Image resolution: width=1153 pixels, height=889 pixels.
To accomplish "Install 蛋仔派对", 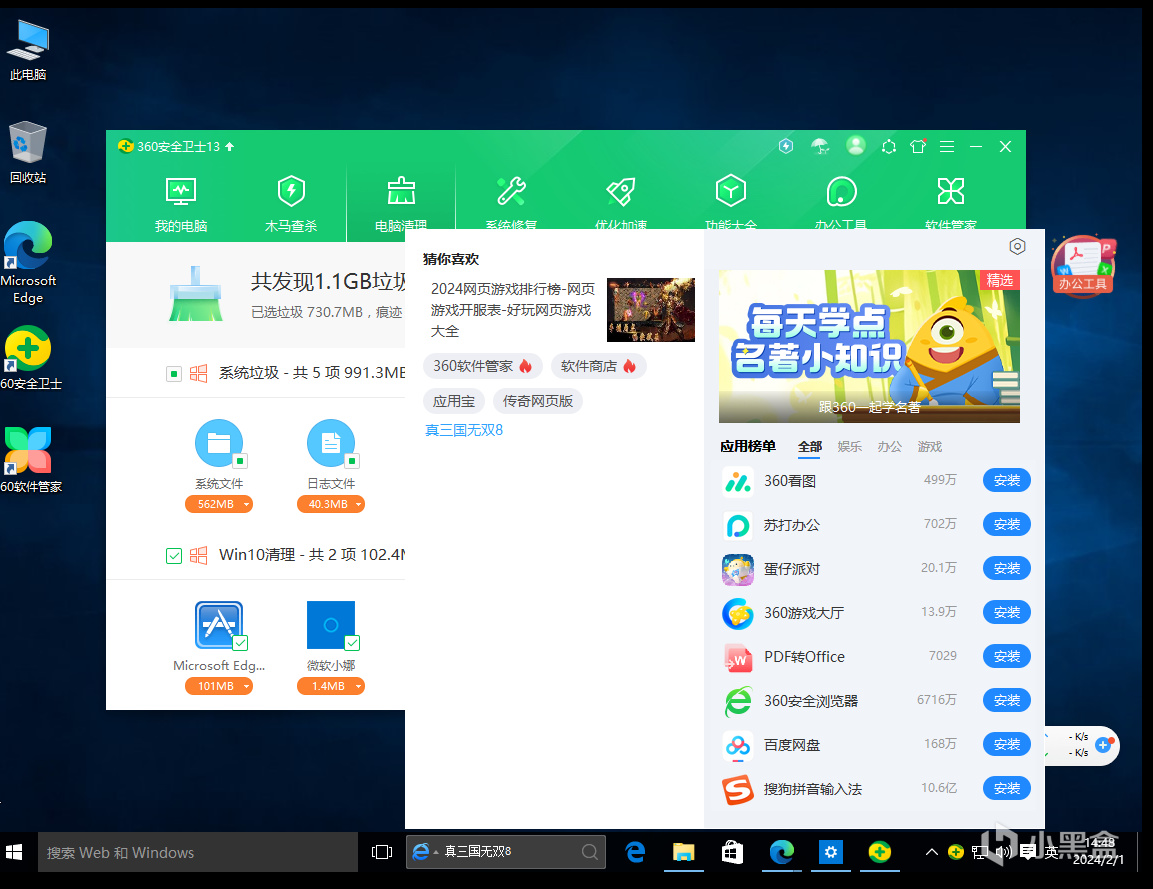I will 1007,569.
